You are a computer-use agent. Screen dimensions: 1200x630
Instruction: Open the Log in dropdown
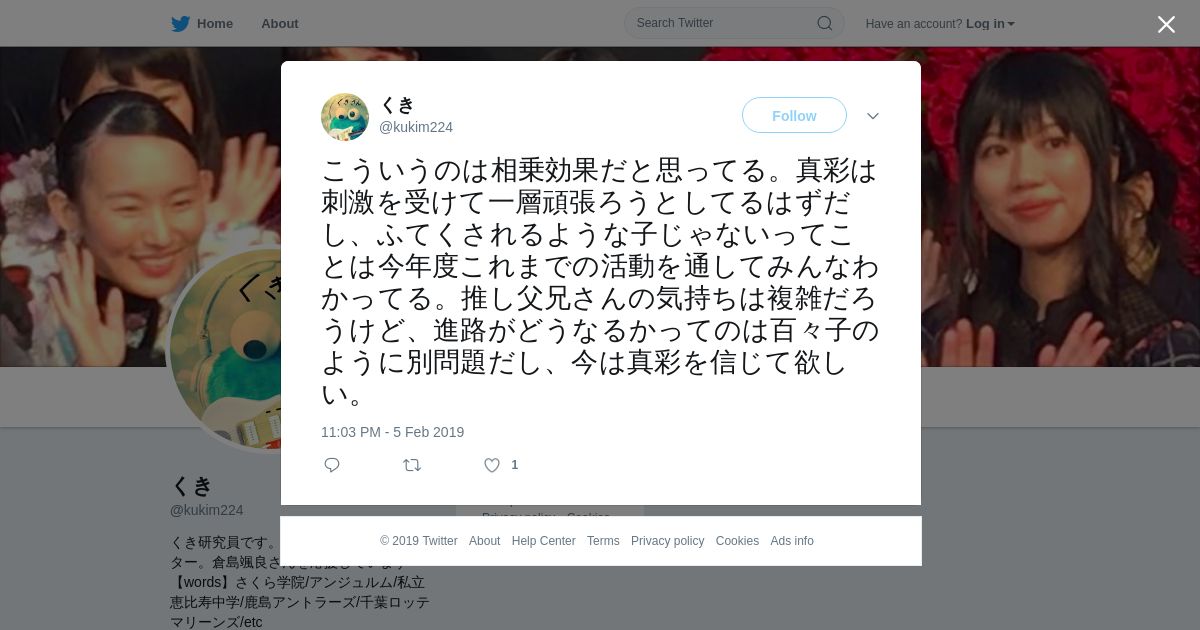click(990, 24)
